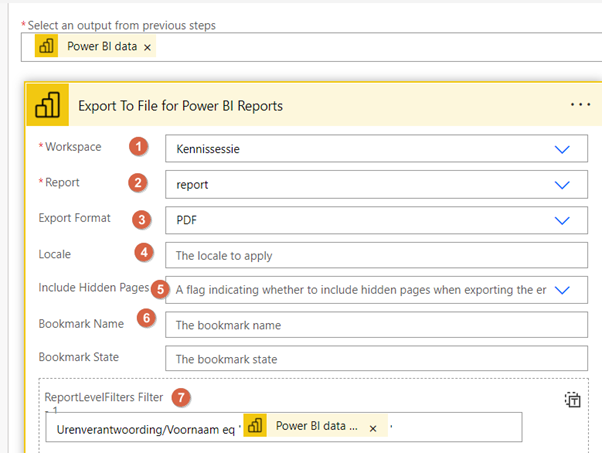Open the Export Format dropdown set to PDF

(376, 220)
